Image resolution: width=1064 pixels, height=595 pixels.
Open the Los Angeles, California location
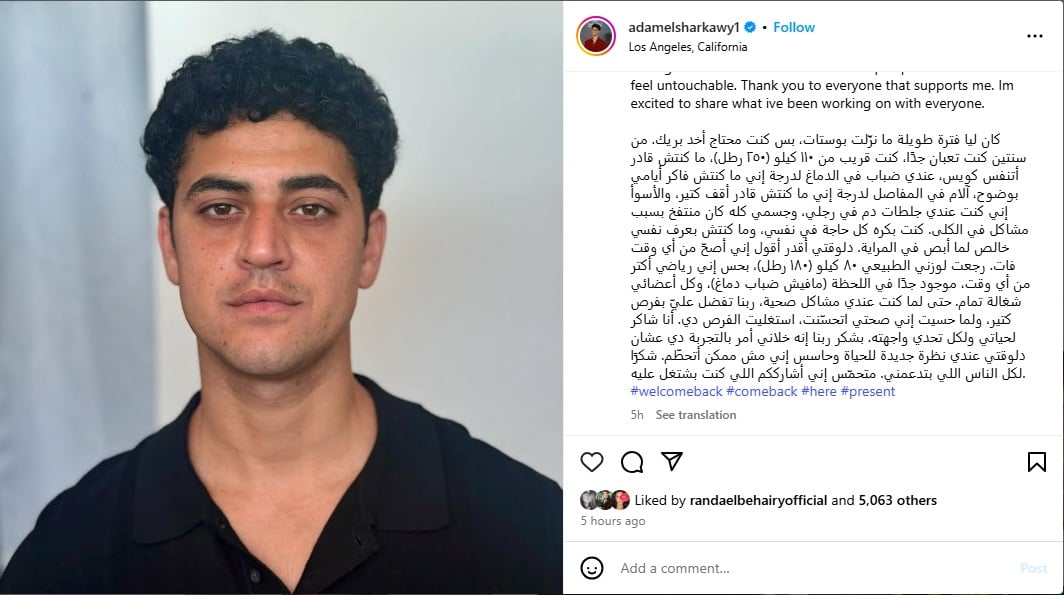pos(687,47)
